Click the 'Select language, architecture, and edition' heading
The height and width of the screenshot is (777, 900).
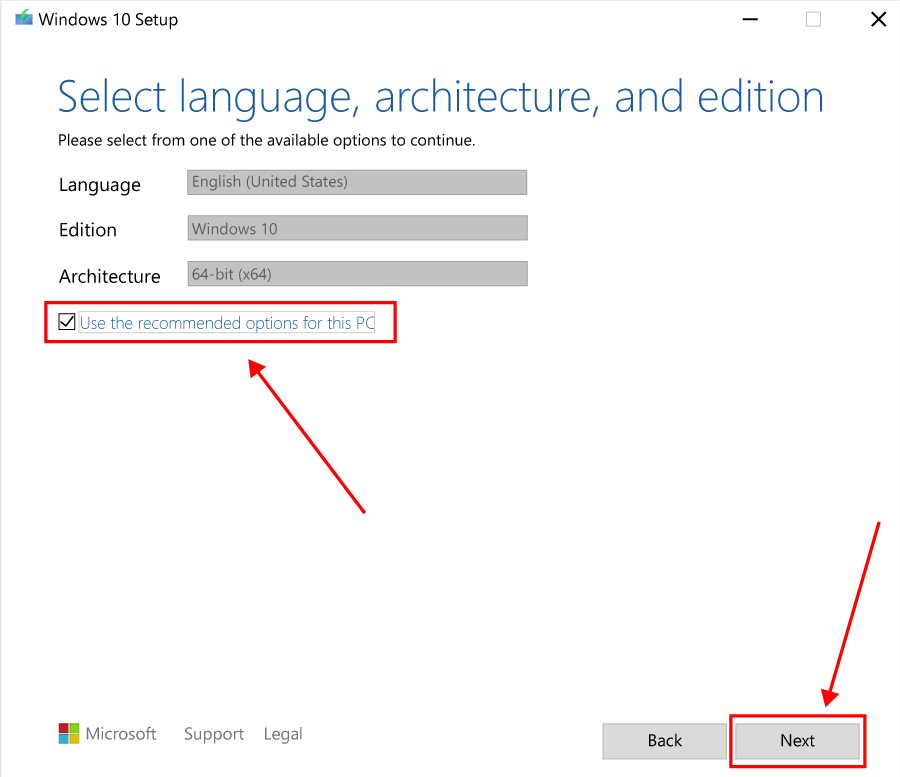tap(440, 97)
